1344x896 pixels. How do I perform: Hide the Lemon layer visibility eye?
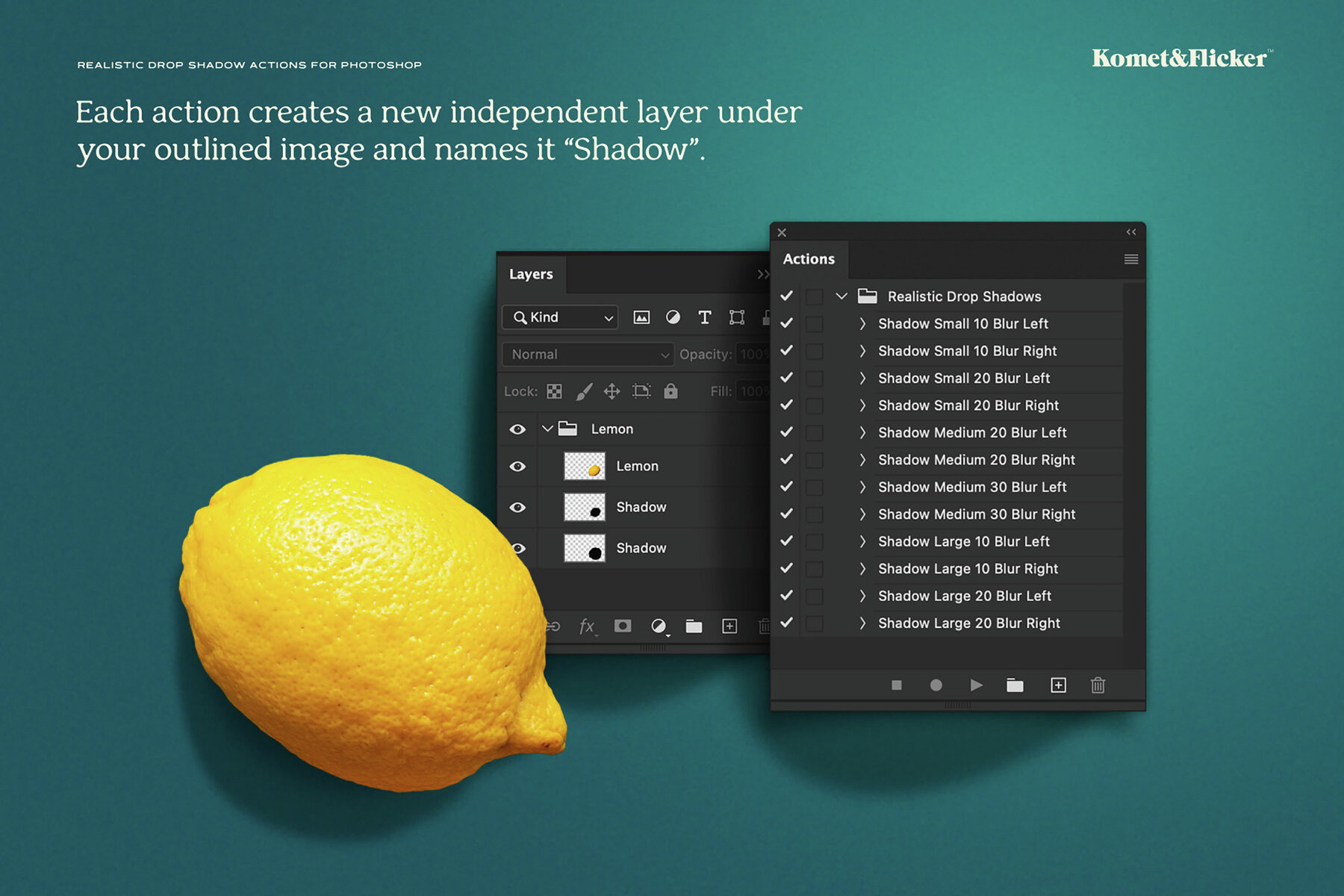517,466
